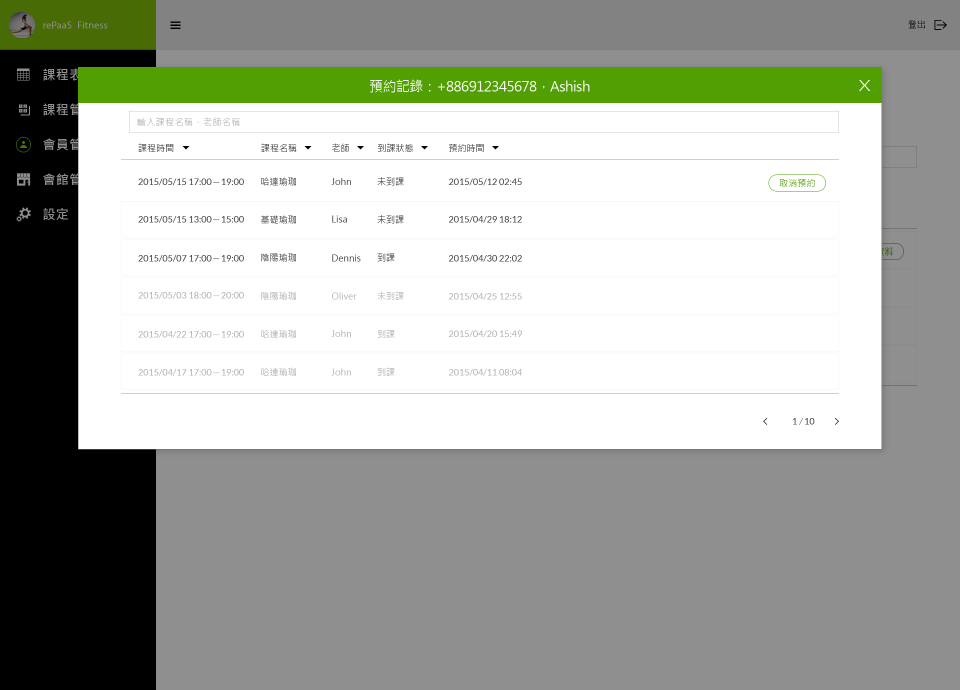Go to previous page arrow
Screen dimensions: 960x690
pos(765,422)
